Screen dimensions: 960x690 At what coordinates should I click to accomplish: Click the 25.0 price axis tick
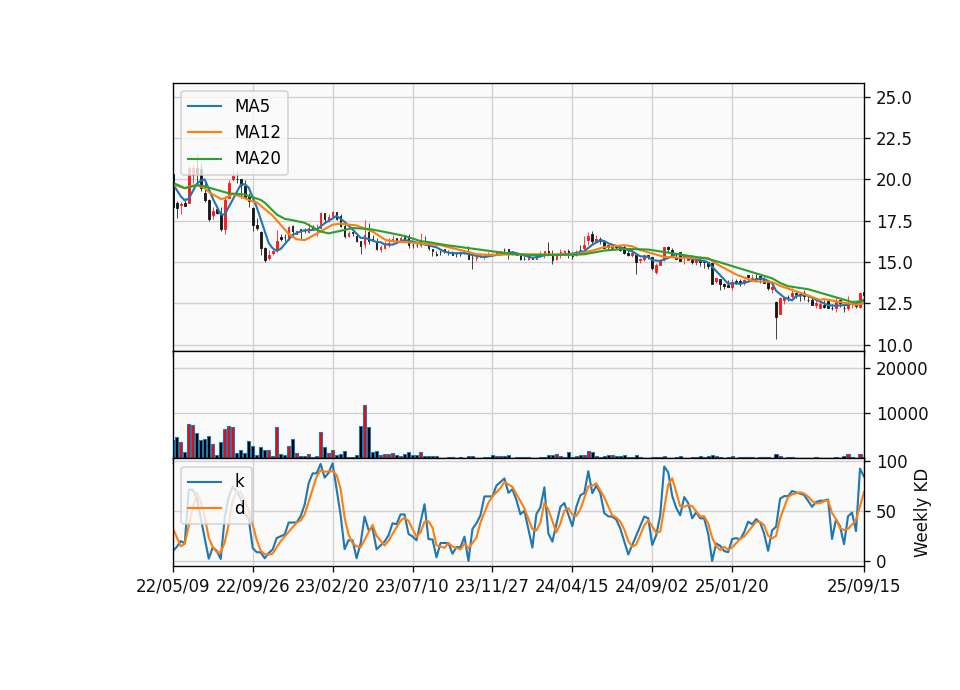pyautogui.click(x=894, y=97)
